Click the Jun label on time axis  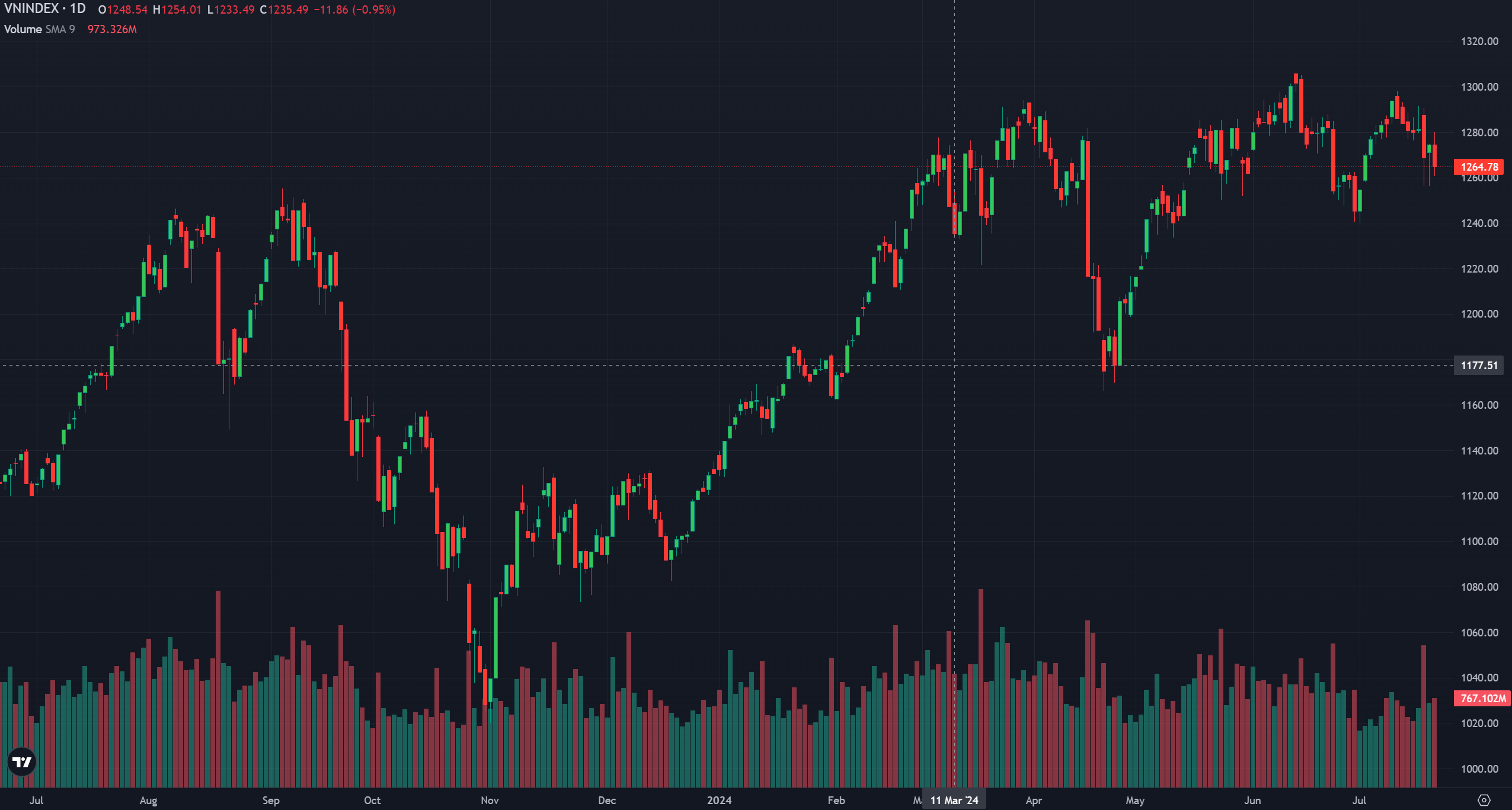1252,800
